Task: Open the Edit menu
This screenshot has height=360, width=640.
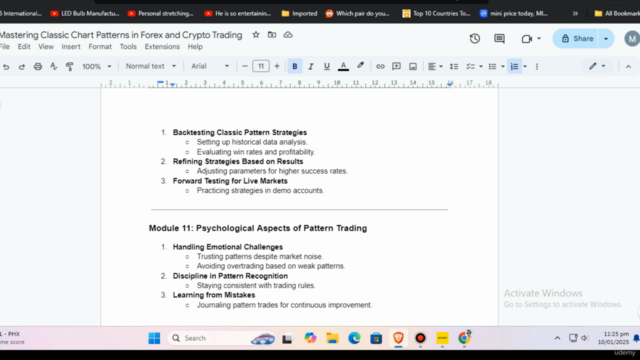Action: (x=24, y=47)
